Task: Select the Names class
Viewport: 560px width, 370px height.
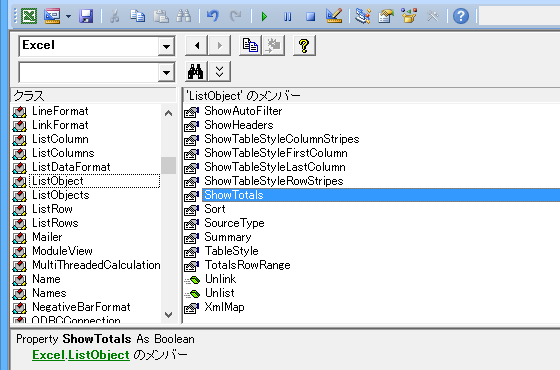Action: point(49,293)
